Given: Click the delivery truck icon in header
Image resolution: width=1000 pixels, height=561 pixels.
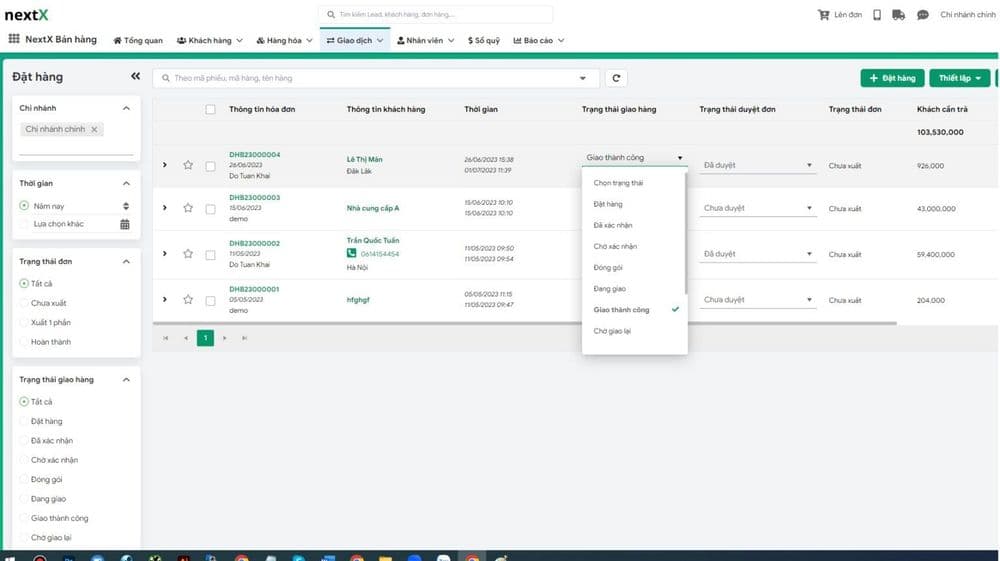Looking at the screenshot, I should coord(898,15).
